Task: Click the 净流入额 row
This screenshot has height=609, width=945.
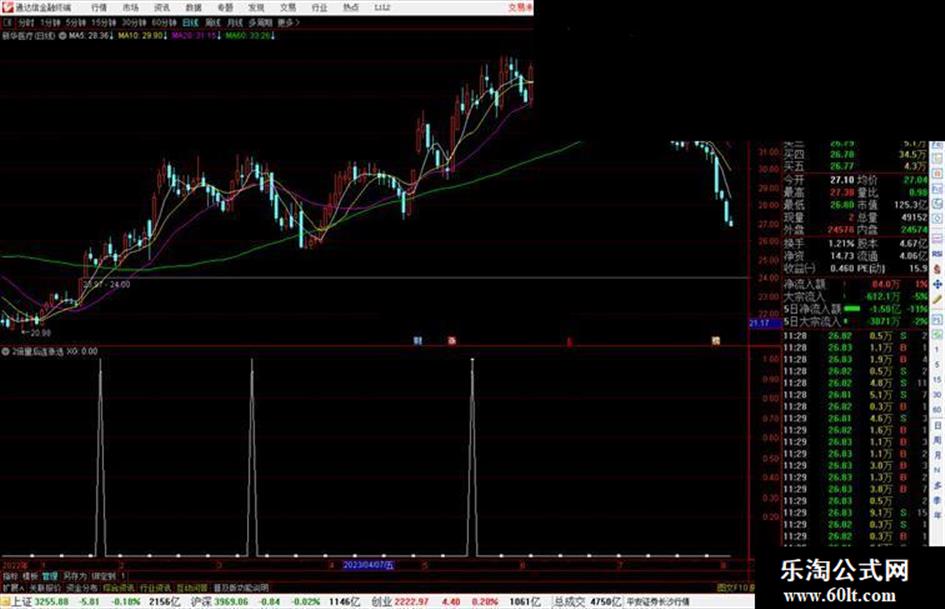Action: 855,283
